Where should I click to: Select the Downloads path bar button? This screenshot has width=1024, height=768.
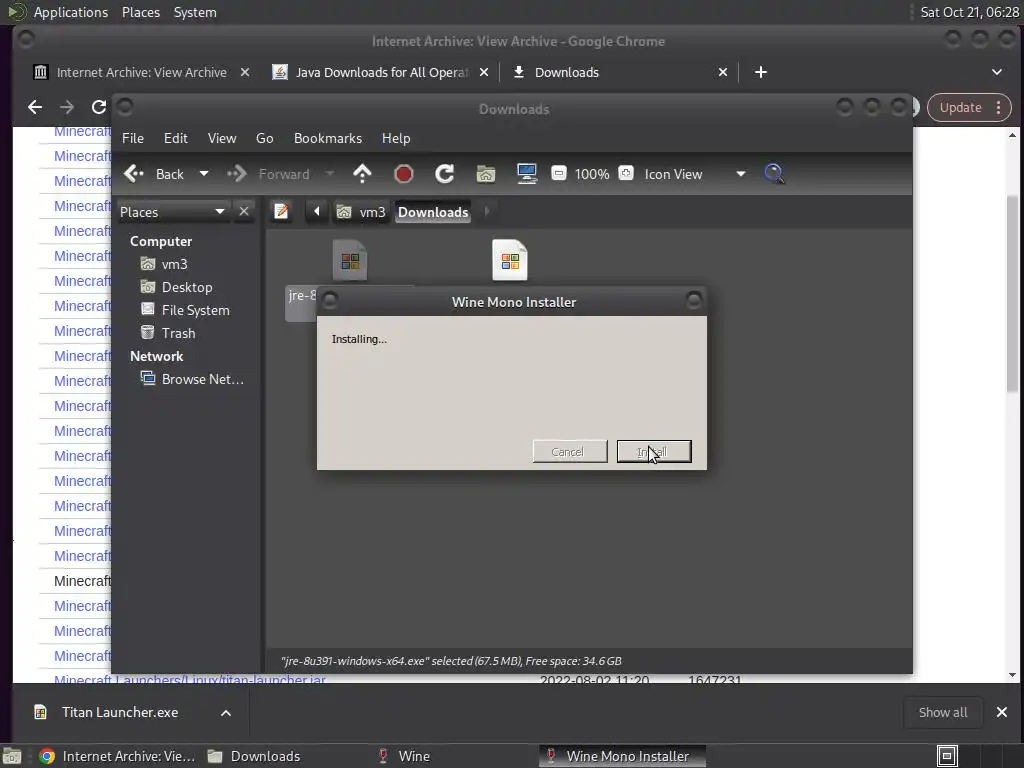coord(433,212)
